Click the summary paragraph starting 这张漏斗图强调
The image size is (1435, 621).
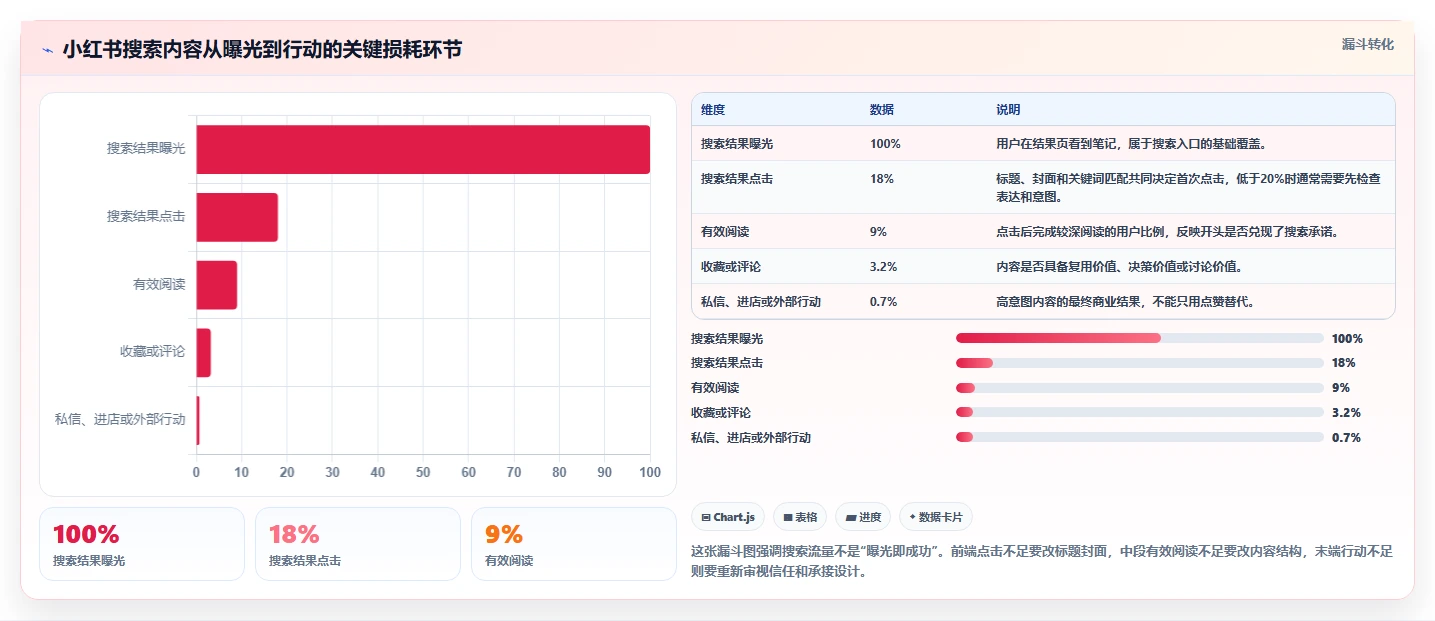coord(1042,561)
